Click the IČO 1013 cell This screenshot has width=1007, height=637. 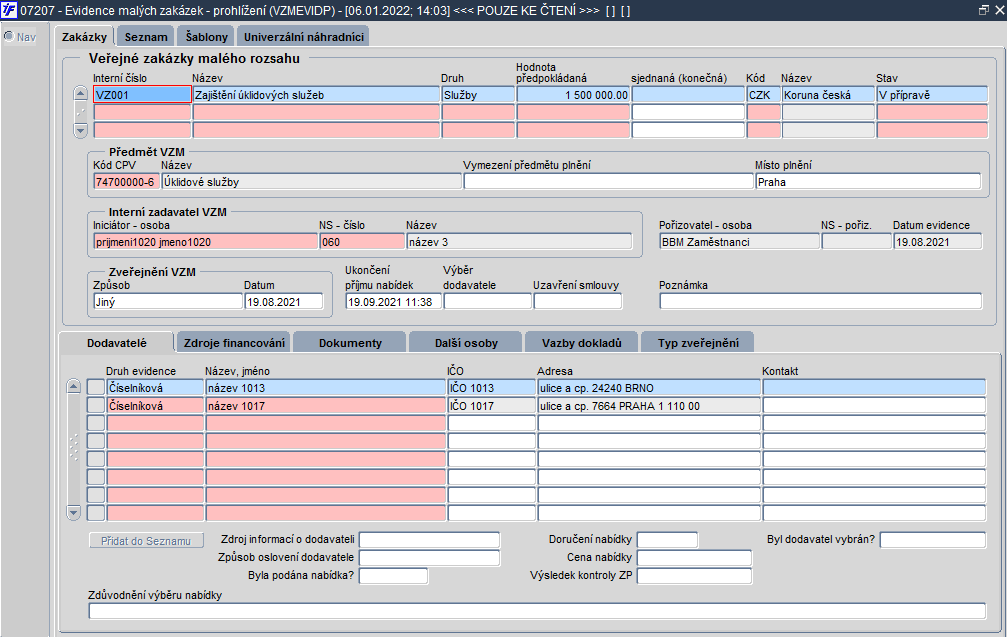click(491, 387)
